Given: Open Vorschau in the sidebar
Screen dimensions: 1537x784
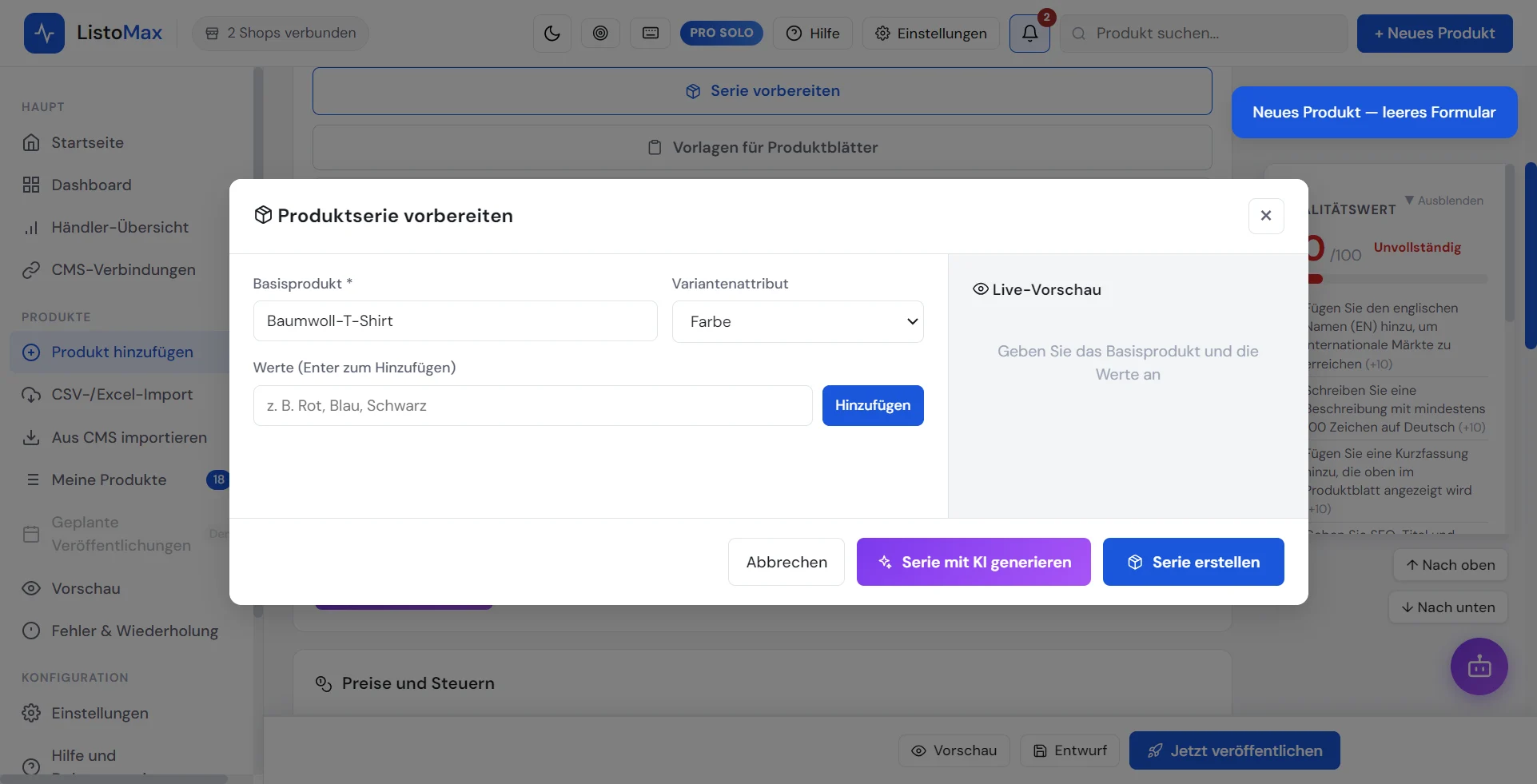Looking at the screenshot, I should tap(86, 588).
